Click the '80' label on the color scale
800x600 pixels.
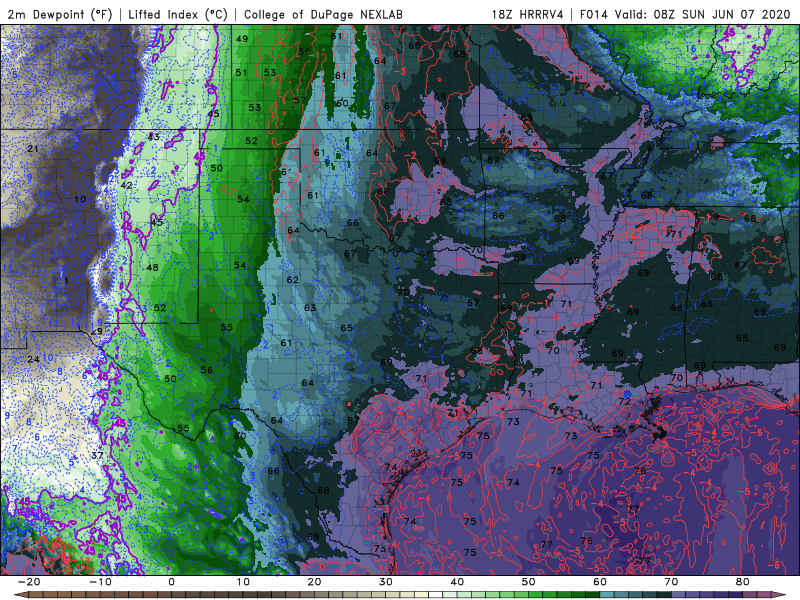[743, 582]
